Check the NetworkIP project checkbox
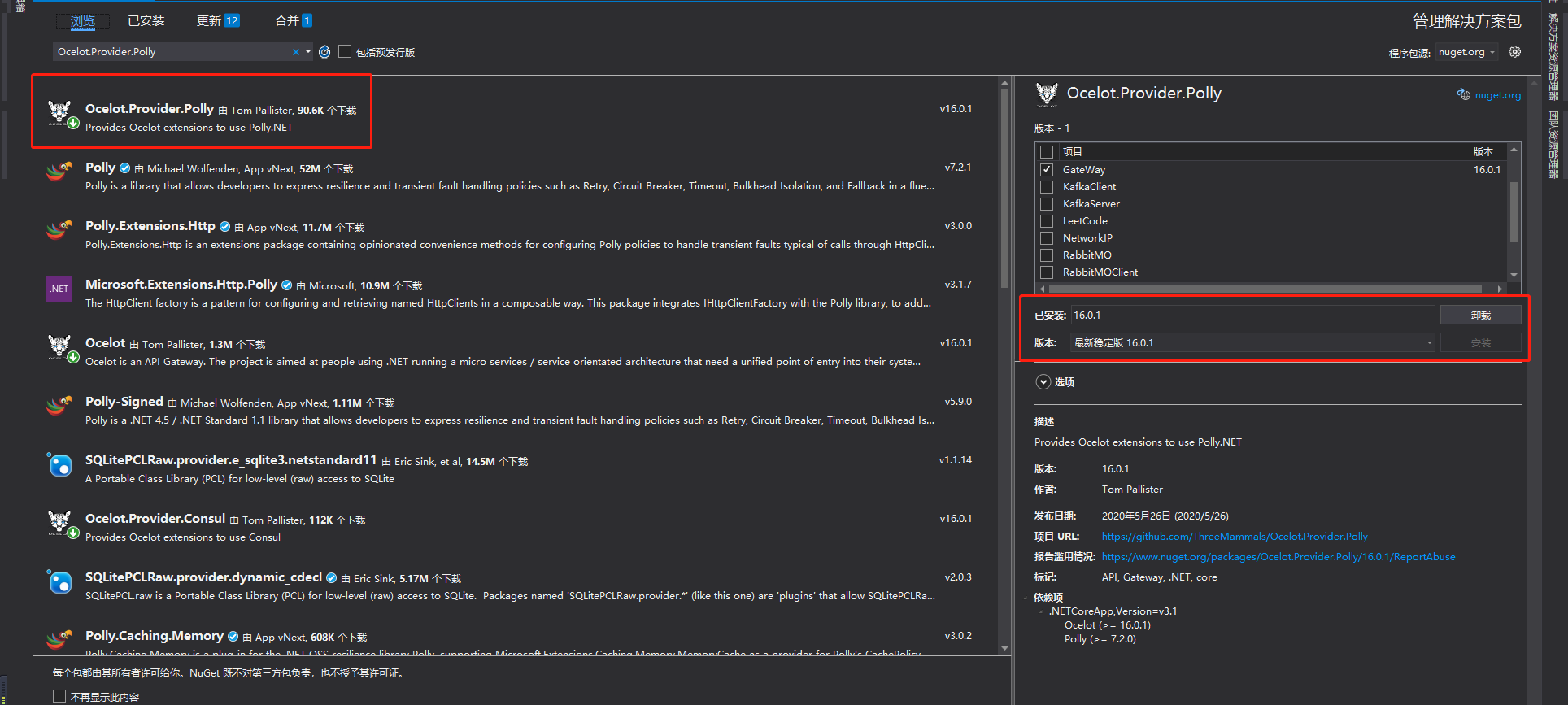Image resolution: width=1568 pixels, height=705 pixels. click(x=1047, y=238)
